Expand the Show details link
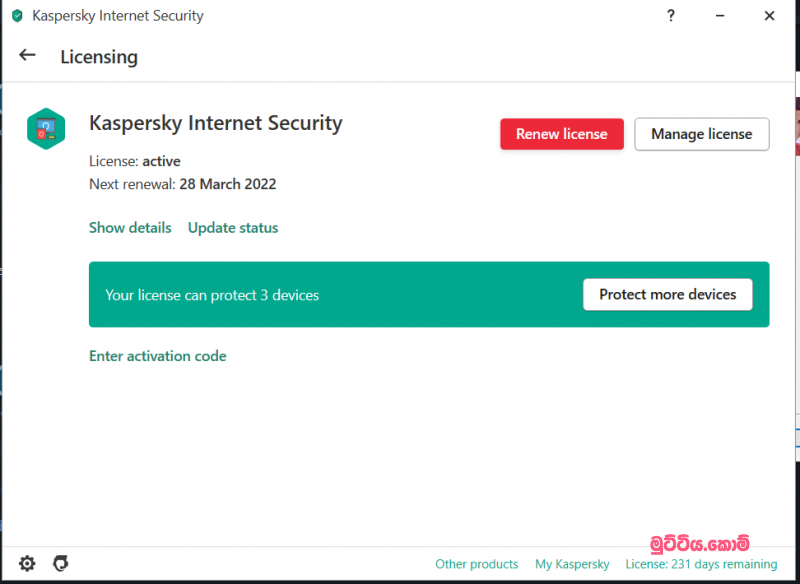The width and height of the screenshot is (800, 584). pos(130,228)
